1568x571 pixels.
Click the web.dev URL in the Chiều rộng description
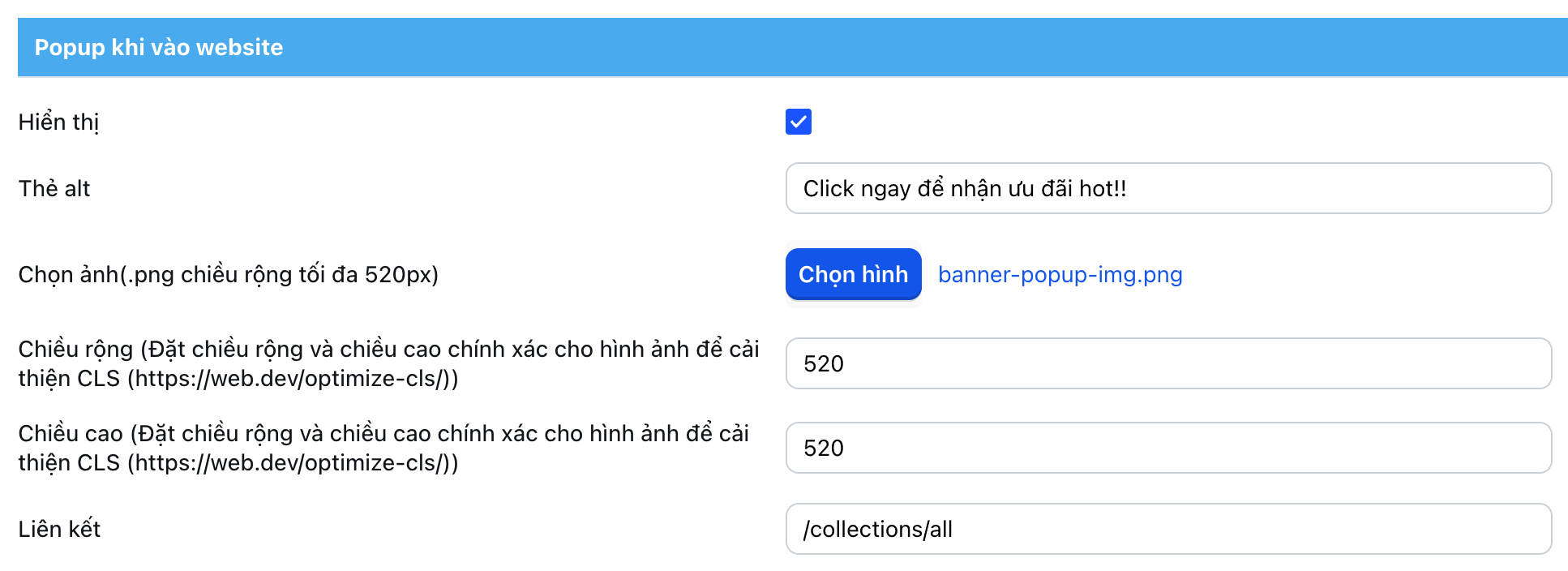point(292,379)
